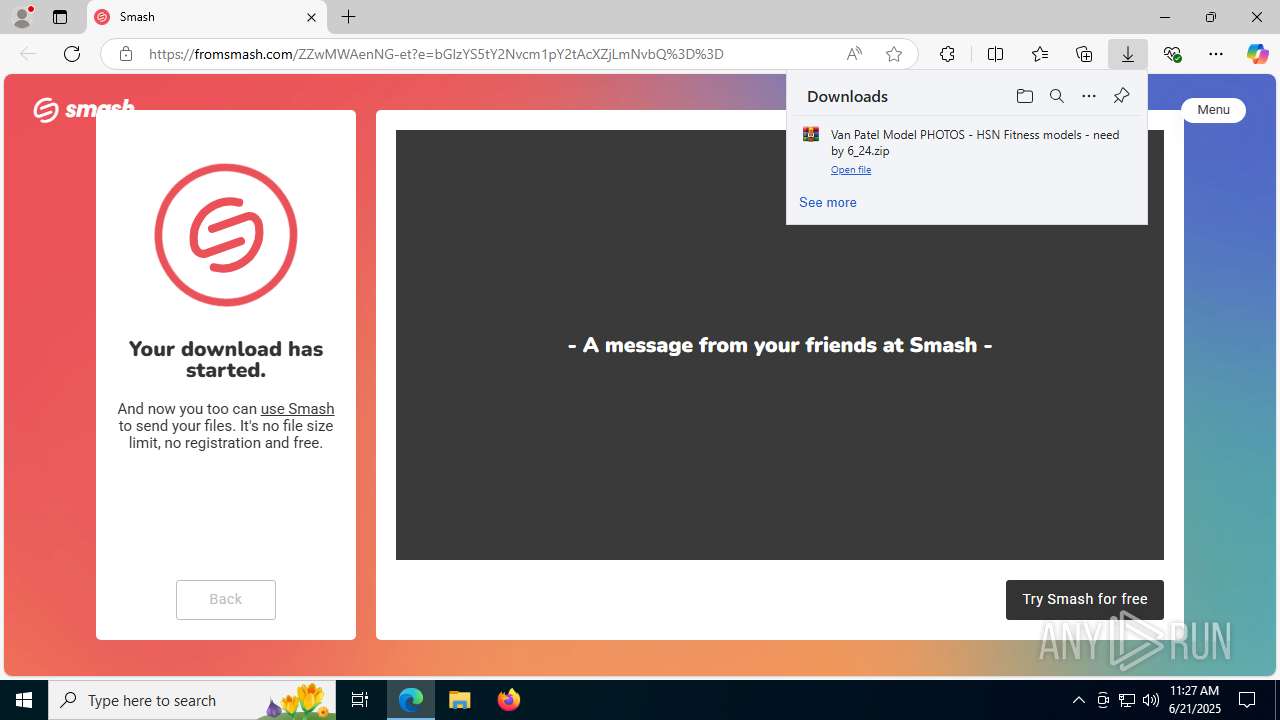This screenshot has height=720, width=1280.
Task: Open File Explorer from the taskbar
Action: 460,700
